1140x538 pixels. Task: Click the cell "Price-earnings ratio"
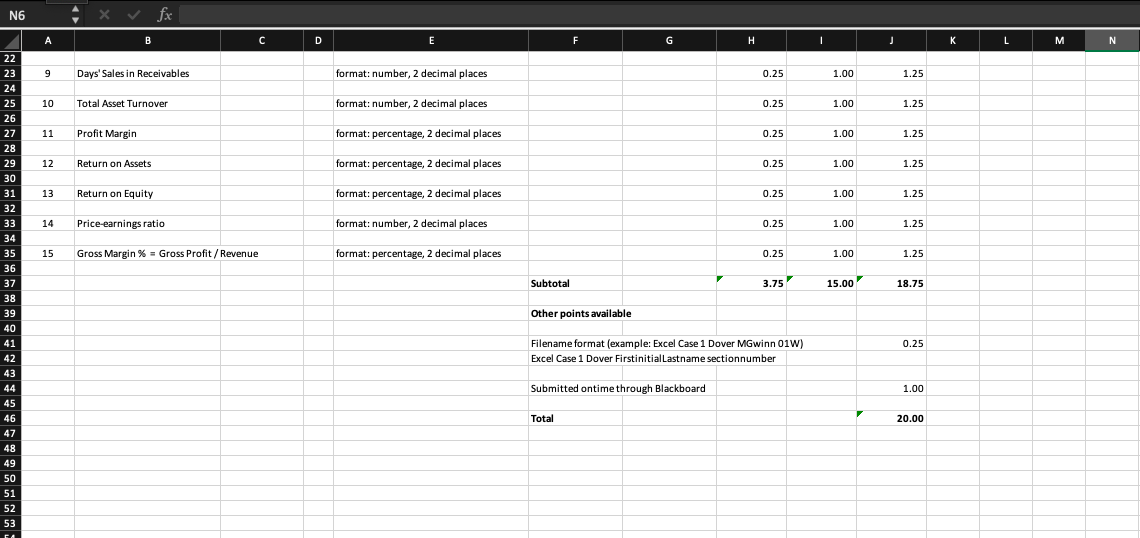[x=147, y=223]
